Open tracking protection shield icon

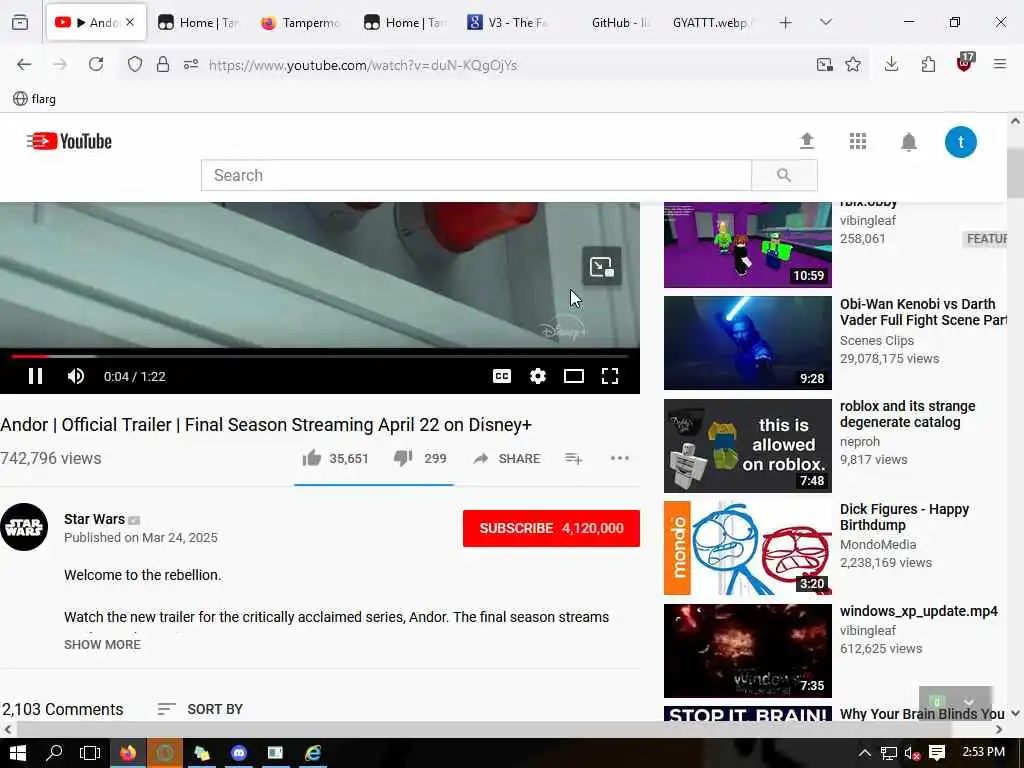pos(135,64)
